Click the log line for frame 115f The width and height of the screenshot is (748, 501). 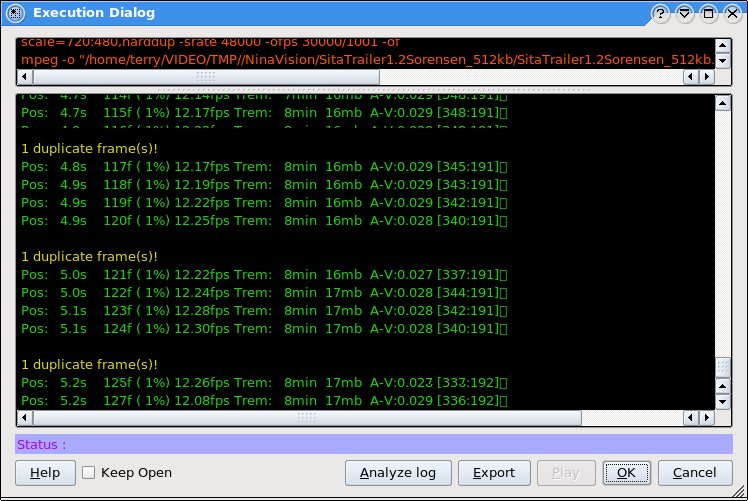pyautogui.click(x=264, y=113)
